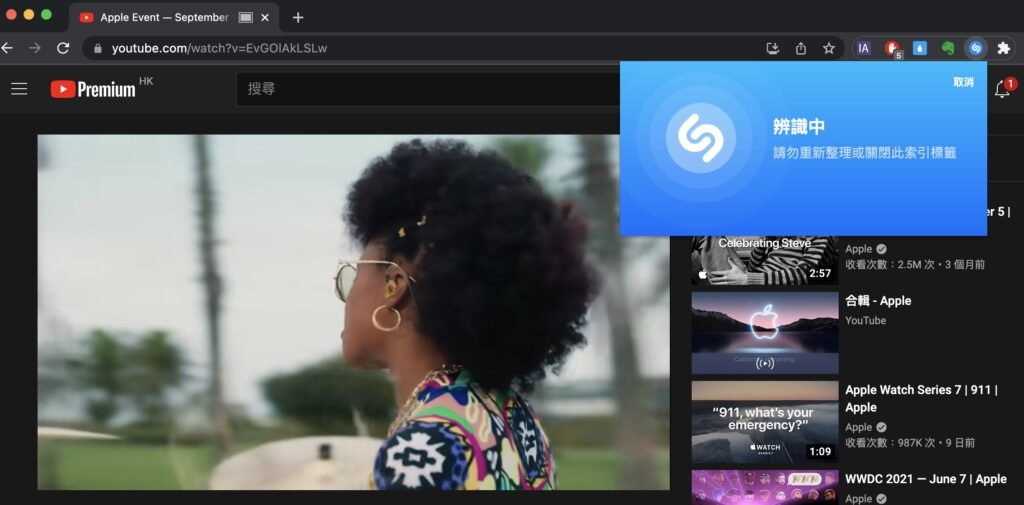The width and height of the screenshot is (1024, 505).
Task: Click the 請勿重新整理或關閉此索引標籤 message
Action: click(865, 153)
